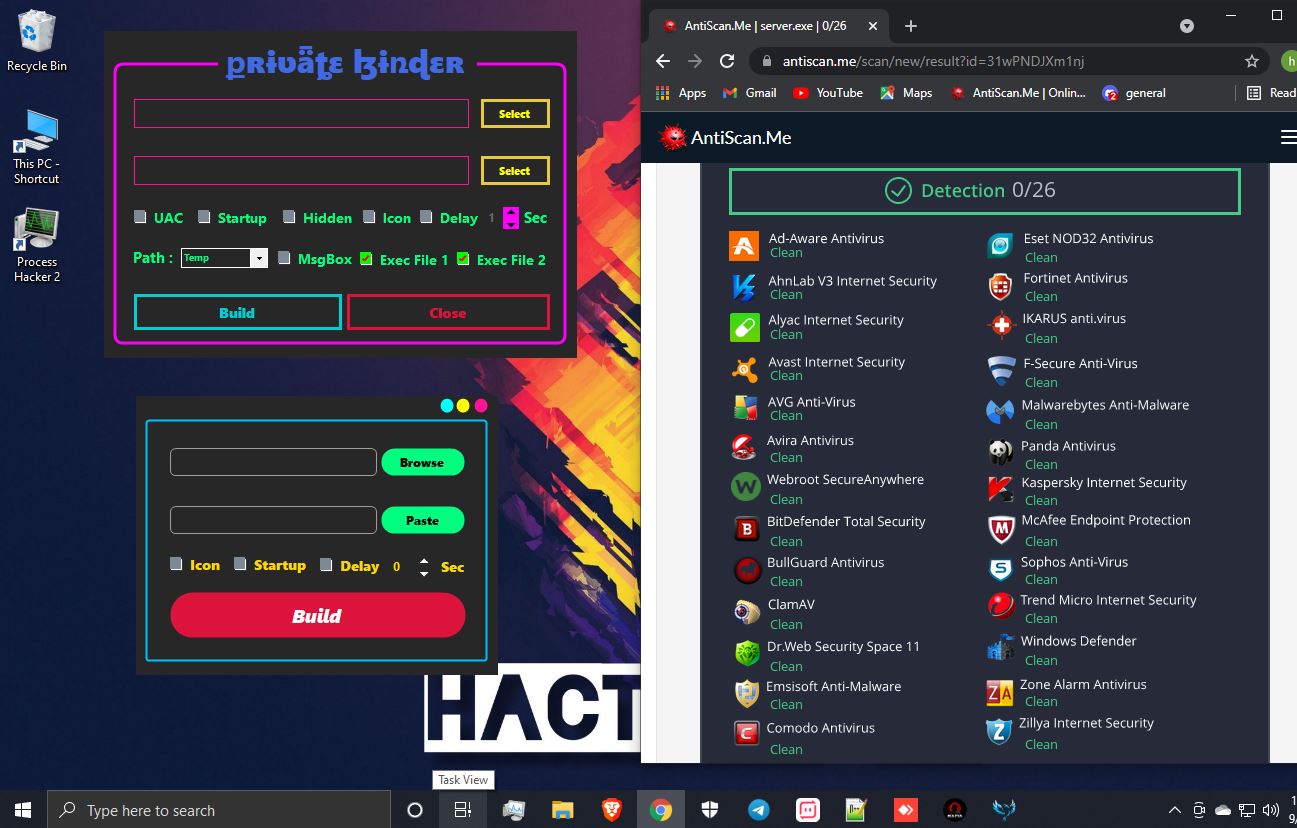
Task: Open the Recycle Bin desktop icon
Action: 37,41
